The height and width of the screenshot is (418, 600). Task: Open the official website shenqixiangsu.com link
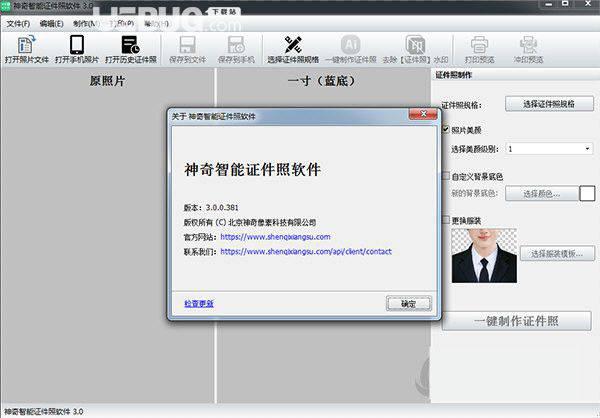click(276, 237)
